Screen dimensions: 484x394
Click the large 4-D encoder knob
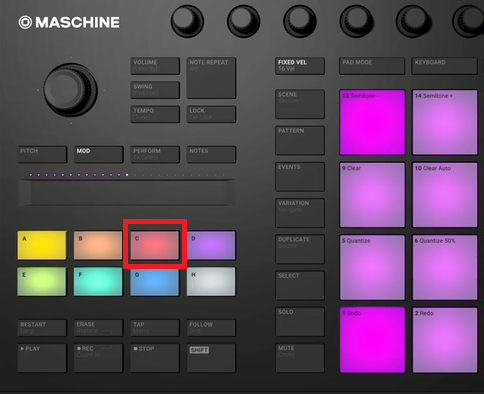coord(71,90)
